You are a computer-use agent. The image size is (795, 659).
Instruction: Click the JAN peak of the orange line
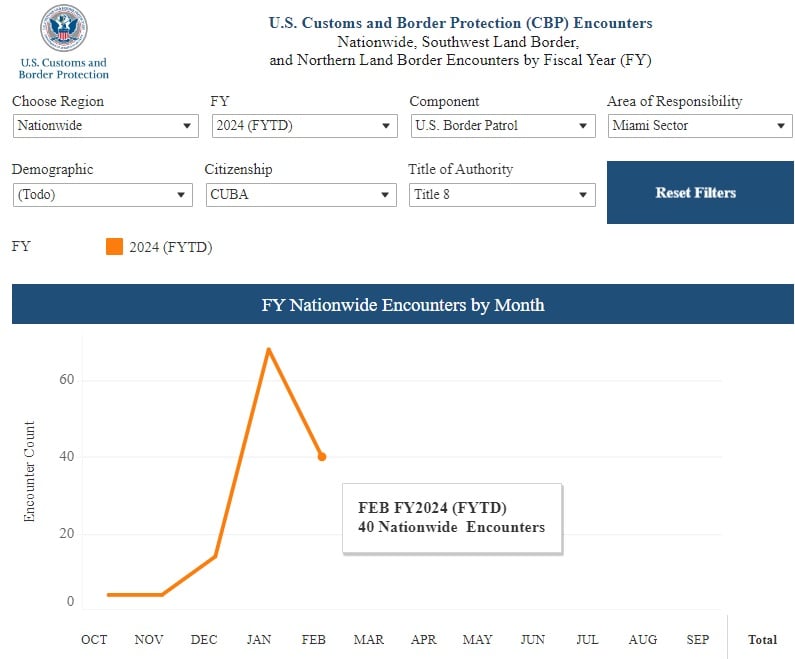[x=268, y=349]
